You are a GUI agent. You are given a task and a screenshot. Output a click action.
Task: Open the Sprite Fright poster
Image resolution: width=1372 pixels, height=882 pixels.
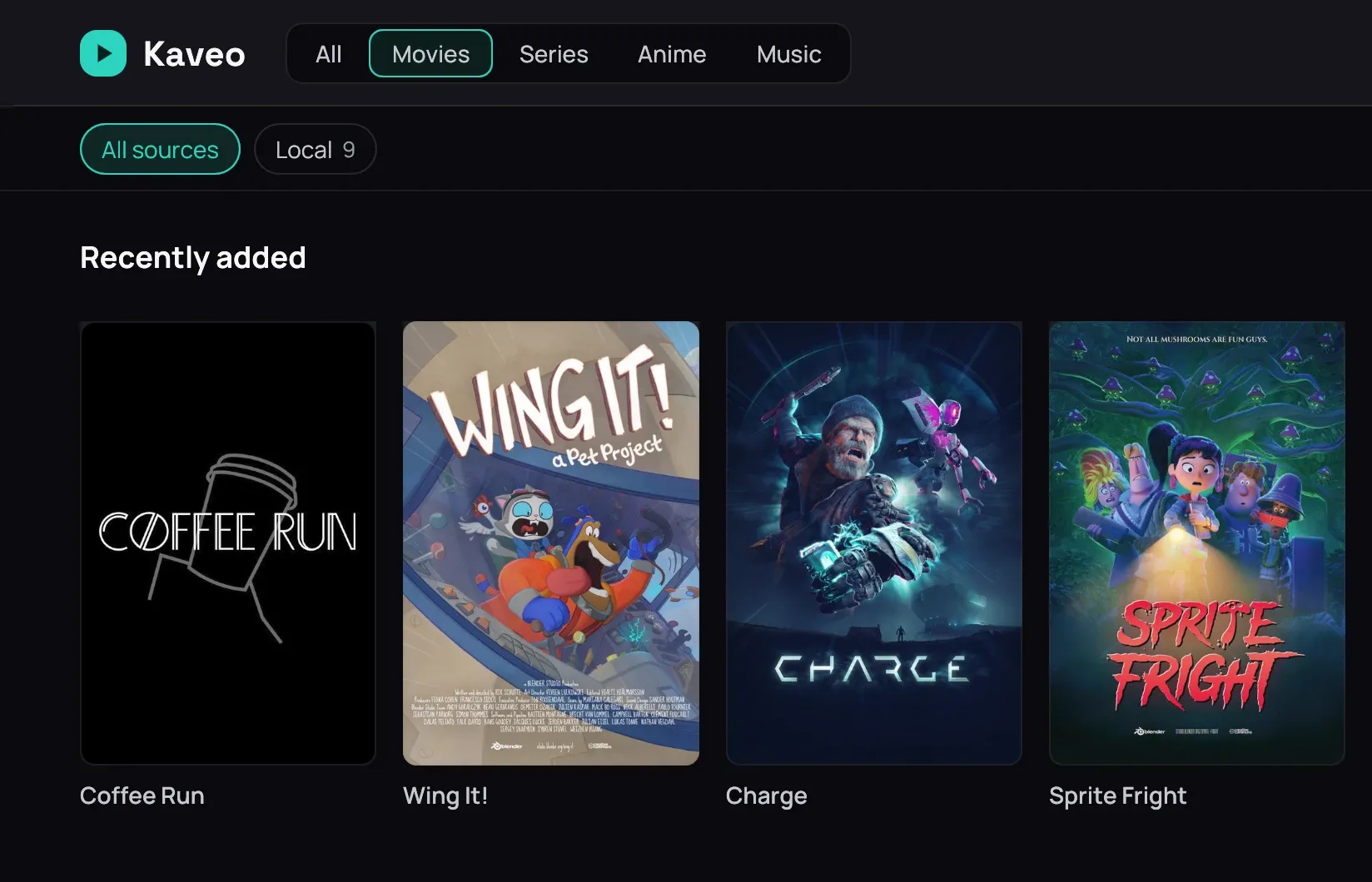coord(1197,543)
